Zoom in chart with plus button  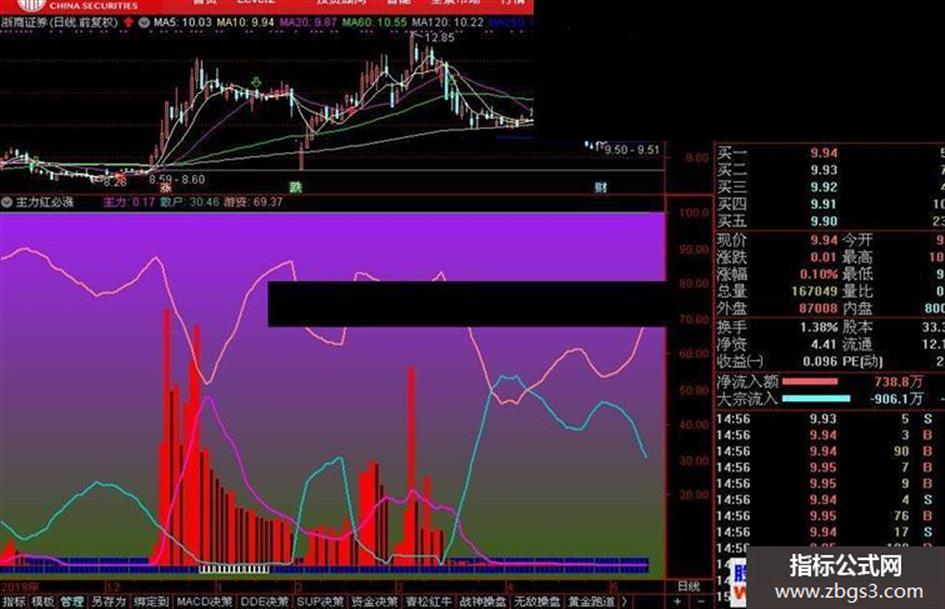click(677, 601)
